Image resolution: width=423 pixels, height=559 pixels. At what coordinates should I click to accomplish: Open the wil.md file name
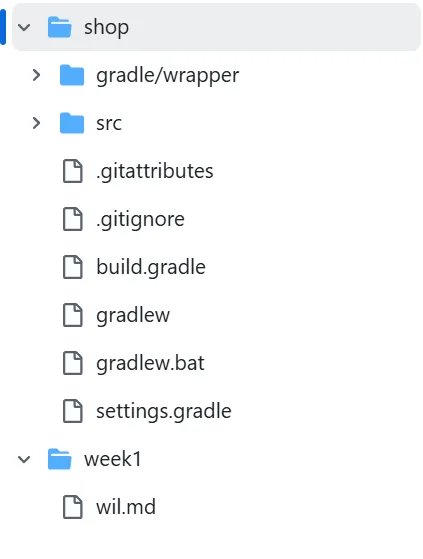[x=126, y=507]
